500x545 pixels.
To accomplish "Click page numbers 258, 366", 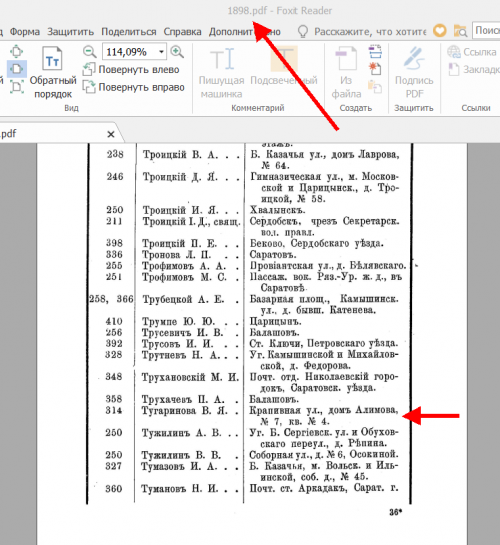I will (x=111, y=299).
